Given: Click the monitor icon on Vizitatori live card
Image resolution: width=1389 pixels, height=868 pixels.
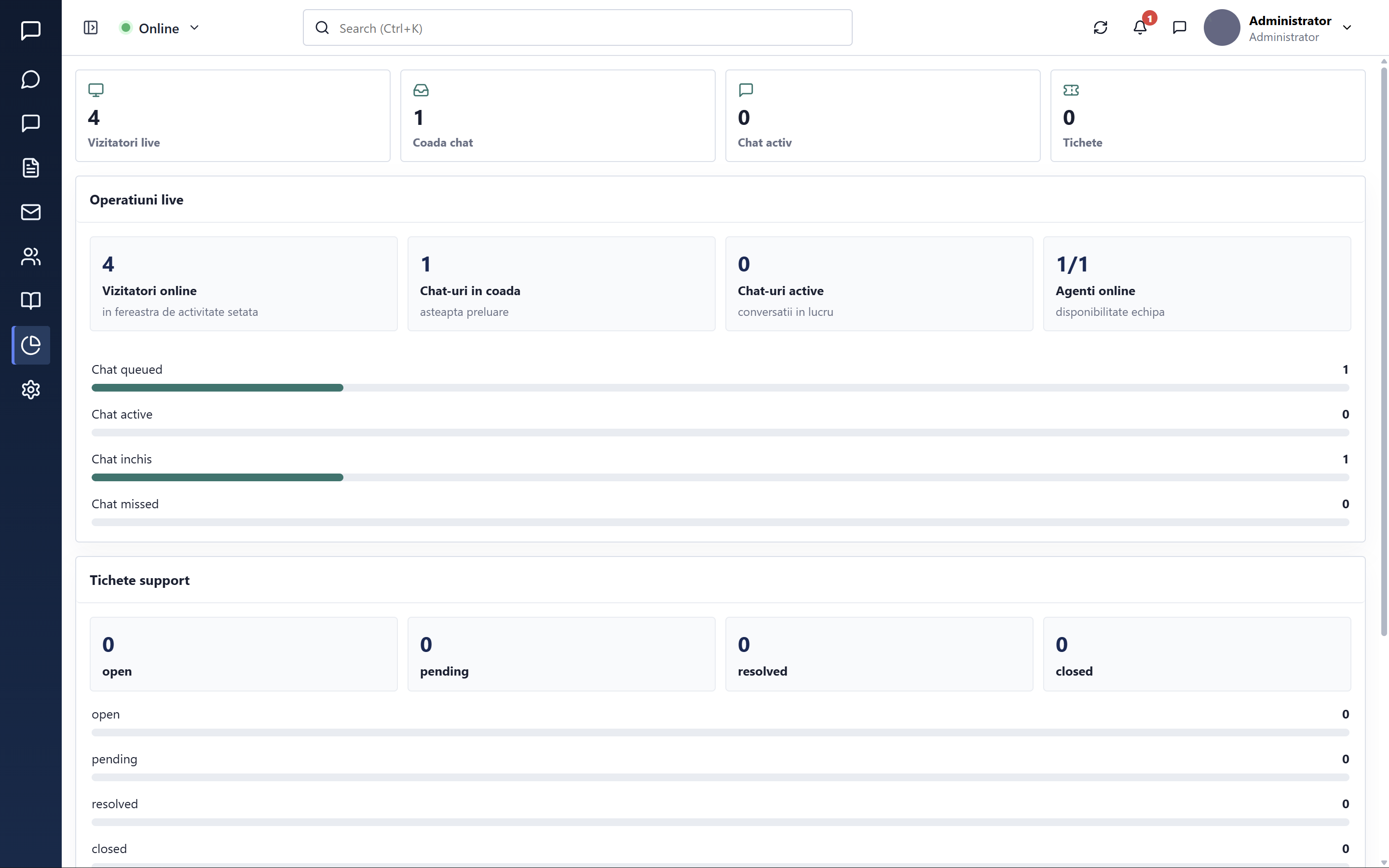Looking at the screenshot, I should coord(96,90).
